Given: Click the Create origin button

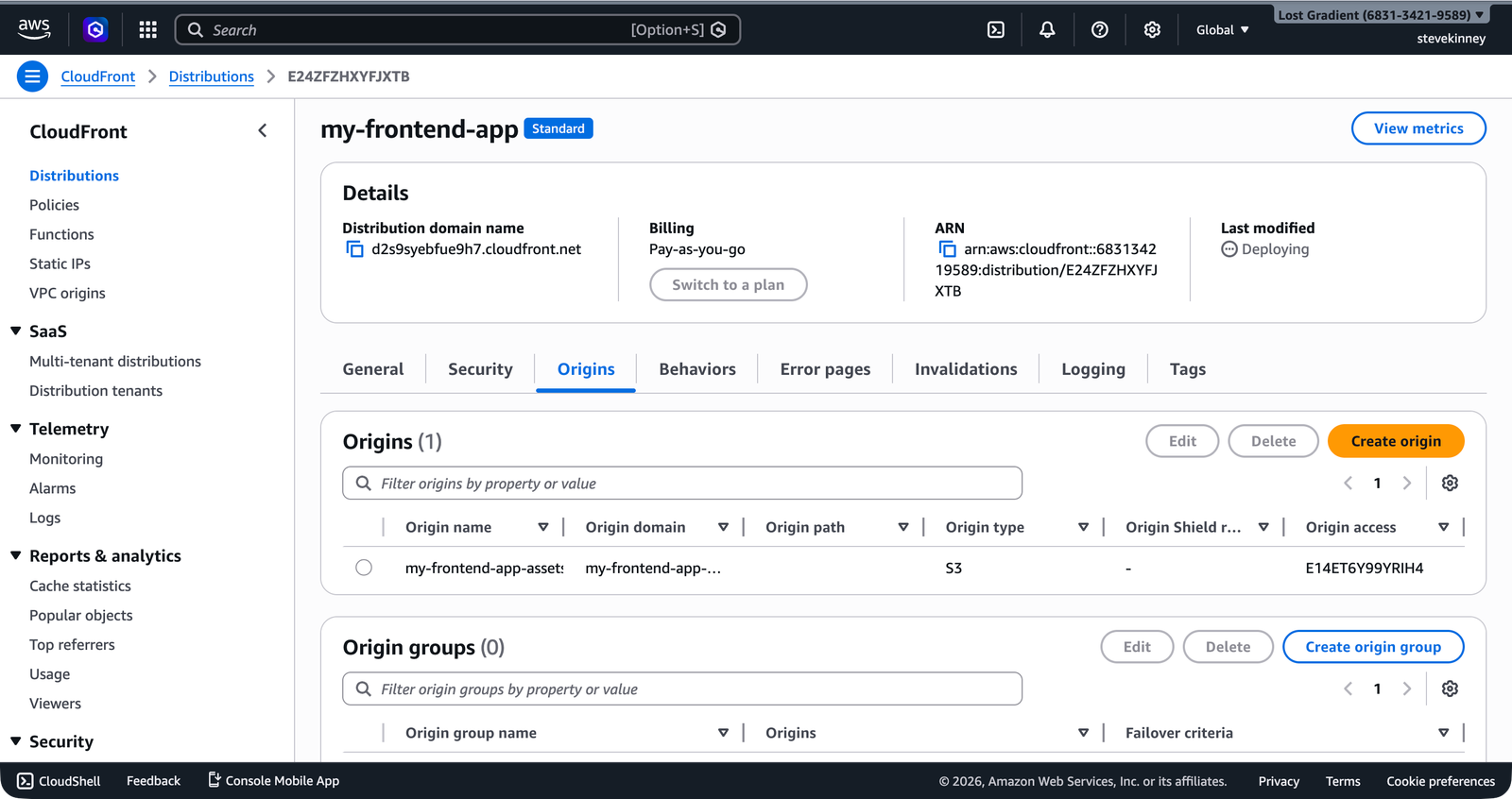Looking at the screenshot, I should tap(1395, 441).
